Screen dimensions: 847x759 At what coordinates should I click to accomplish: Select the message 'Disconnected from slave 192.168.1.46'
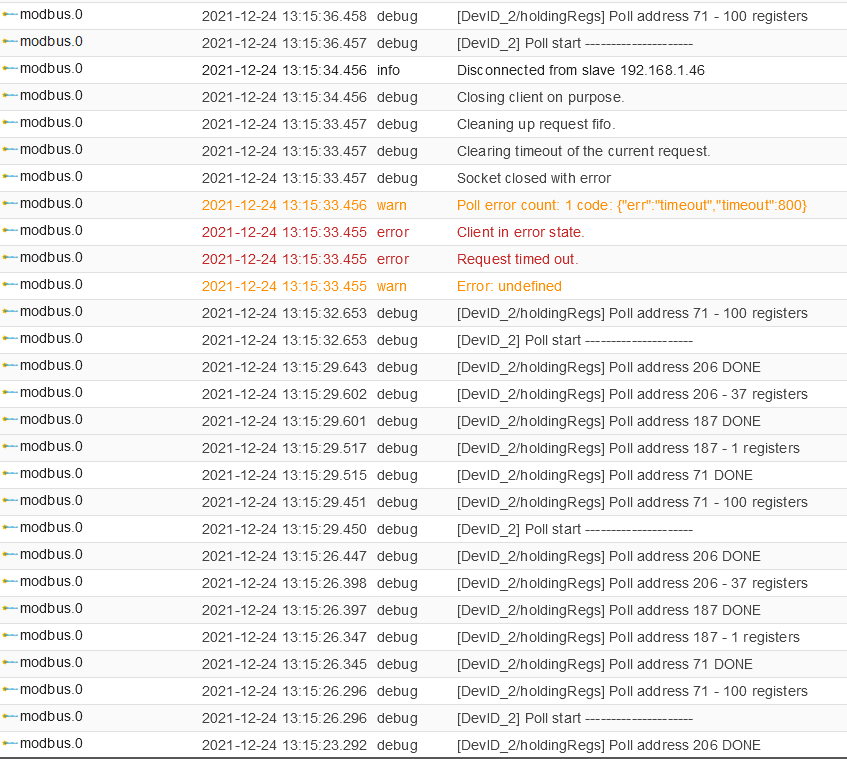click(581, 70)
